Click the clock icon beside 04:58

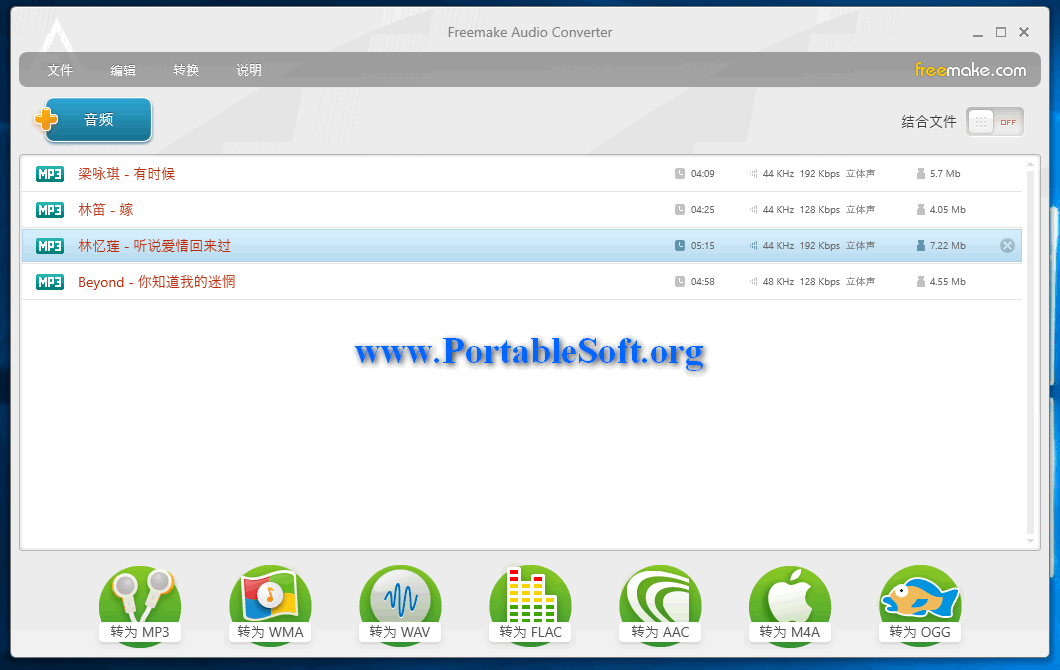click(x=679, y=281)
